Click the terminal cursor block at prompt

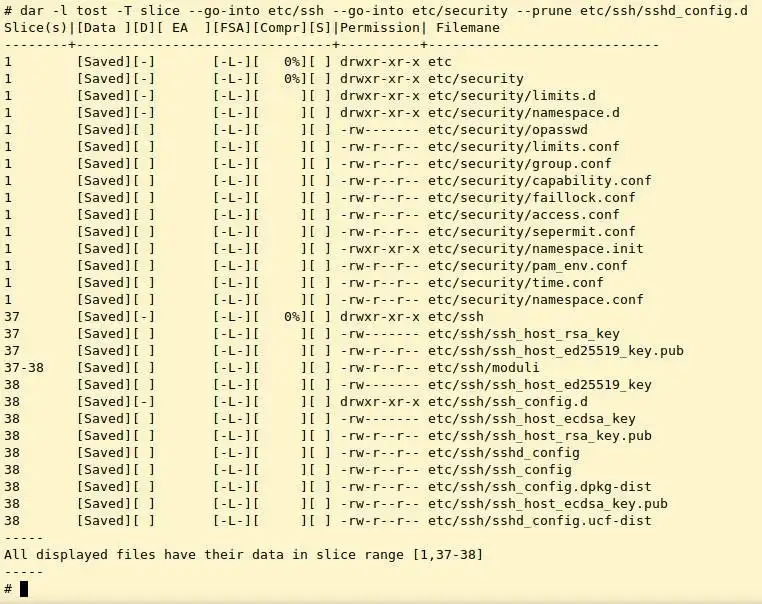pos(24,588)
